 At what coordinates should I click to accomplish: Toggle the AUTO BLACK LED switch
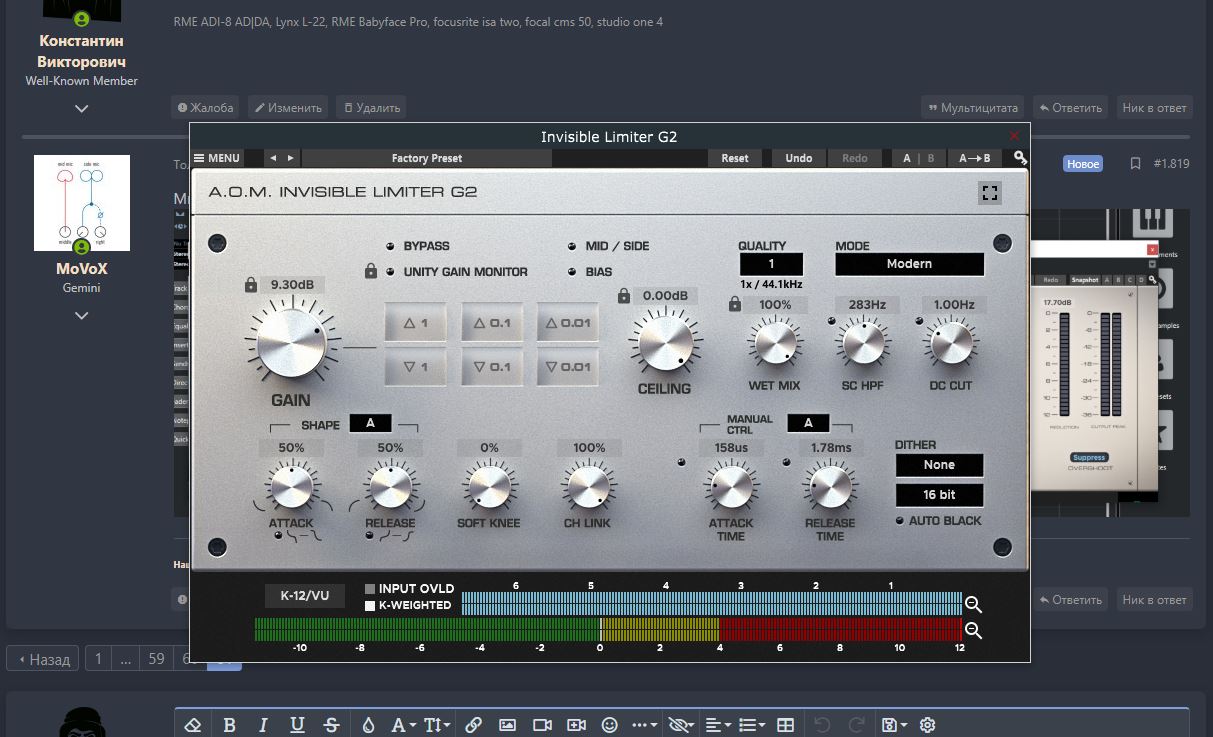coord(900,521)
